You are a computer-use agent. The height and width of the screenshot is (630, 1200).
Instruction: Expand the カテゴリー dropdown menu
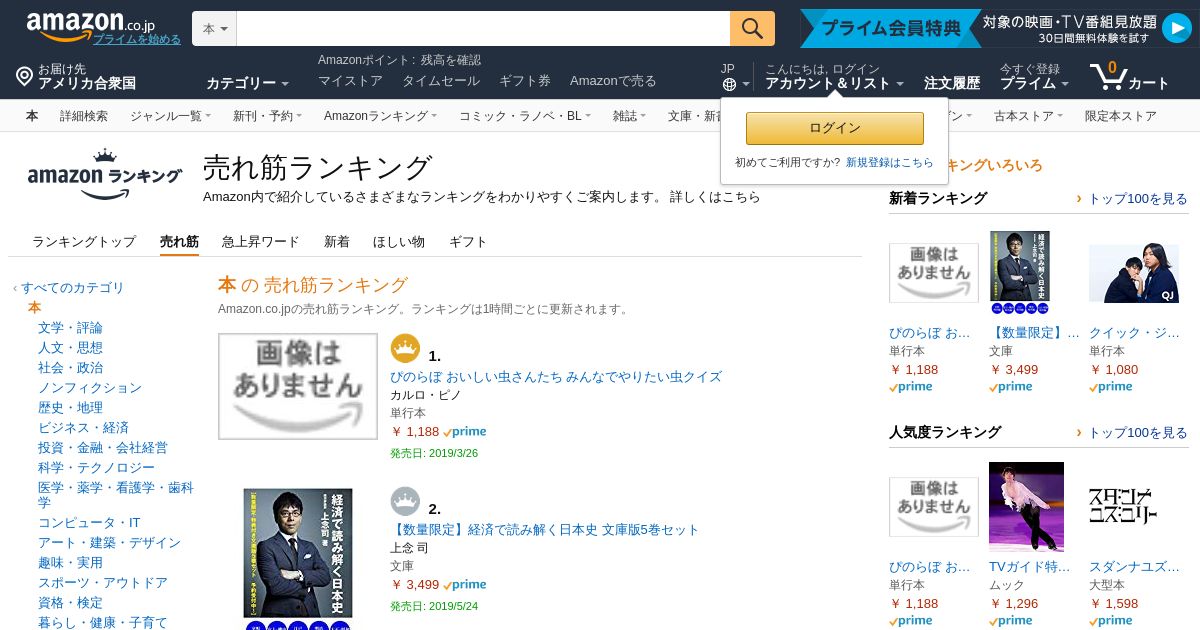pyautogui.click(x=247, y=83)
